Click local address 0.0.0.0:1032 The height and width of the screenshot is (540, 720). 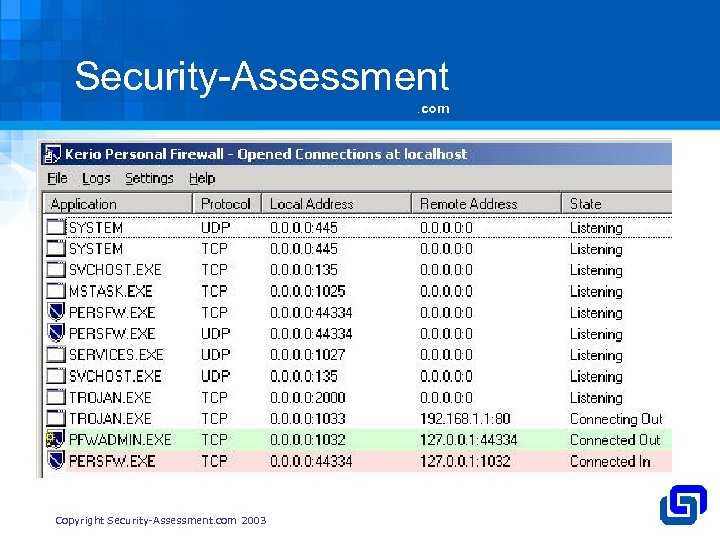[x=308, y=440]
